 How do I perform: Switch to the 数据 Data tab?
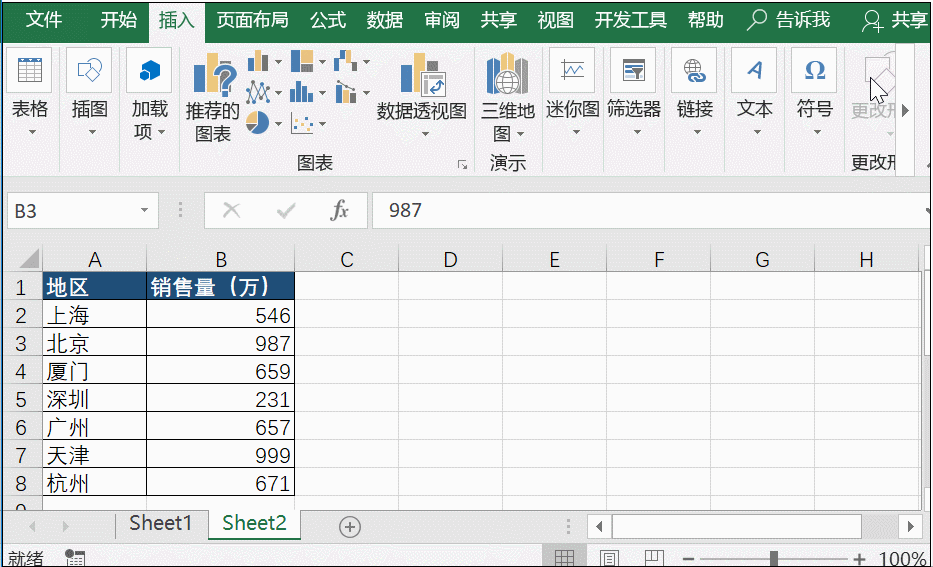(x=384, y=20)
